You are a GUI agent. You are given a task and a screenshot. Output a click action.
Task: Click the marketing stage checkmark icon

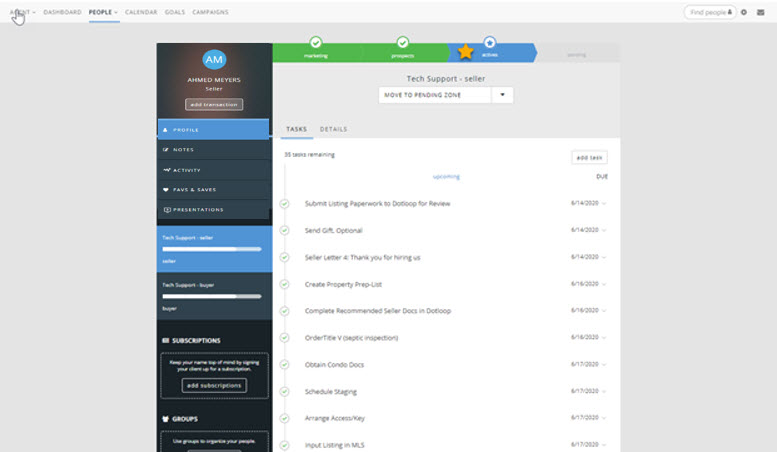[x=316, y=42]
